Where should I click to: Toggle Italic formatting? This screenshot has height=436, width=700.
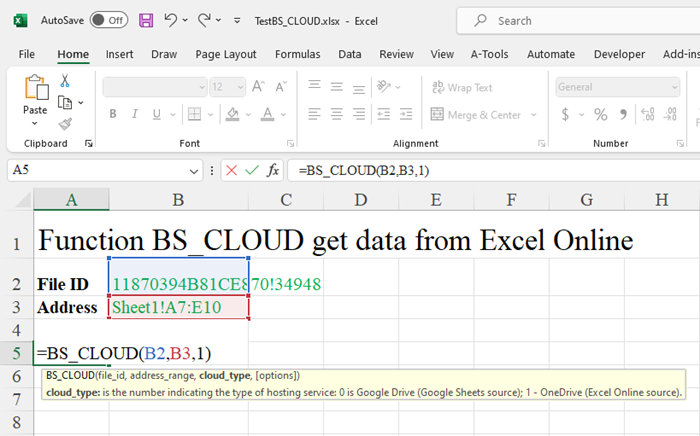click(x=135, y=114)
